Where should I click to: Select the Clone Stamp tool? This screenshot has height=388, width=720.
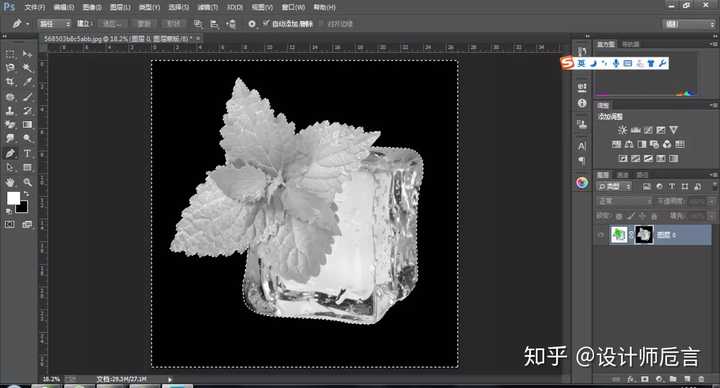pyautogui.click(x=10, y=111)
